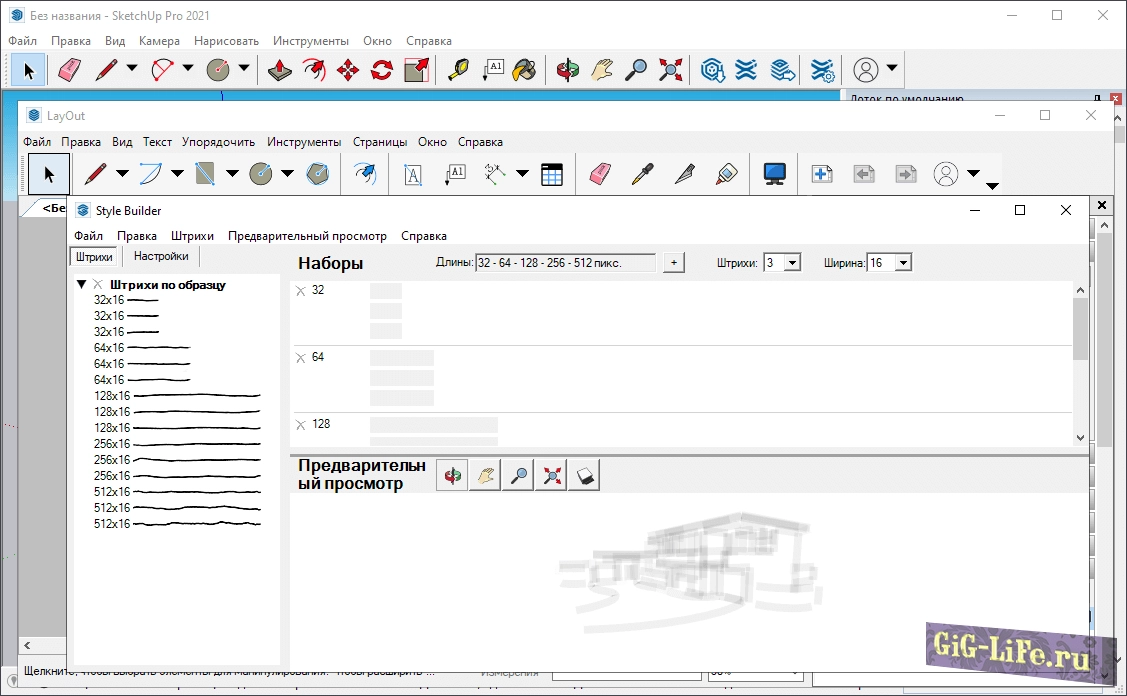1127x696 pixels.
Task: Click the Table tool in LayOut toolbar
Action: tap(552, 174)
